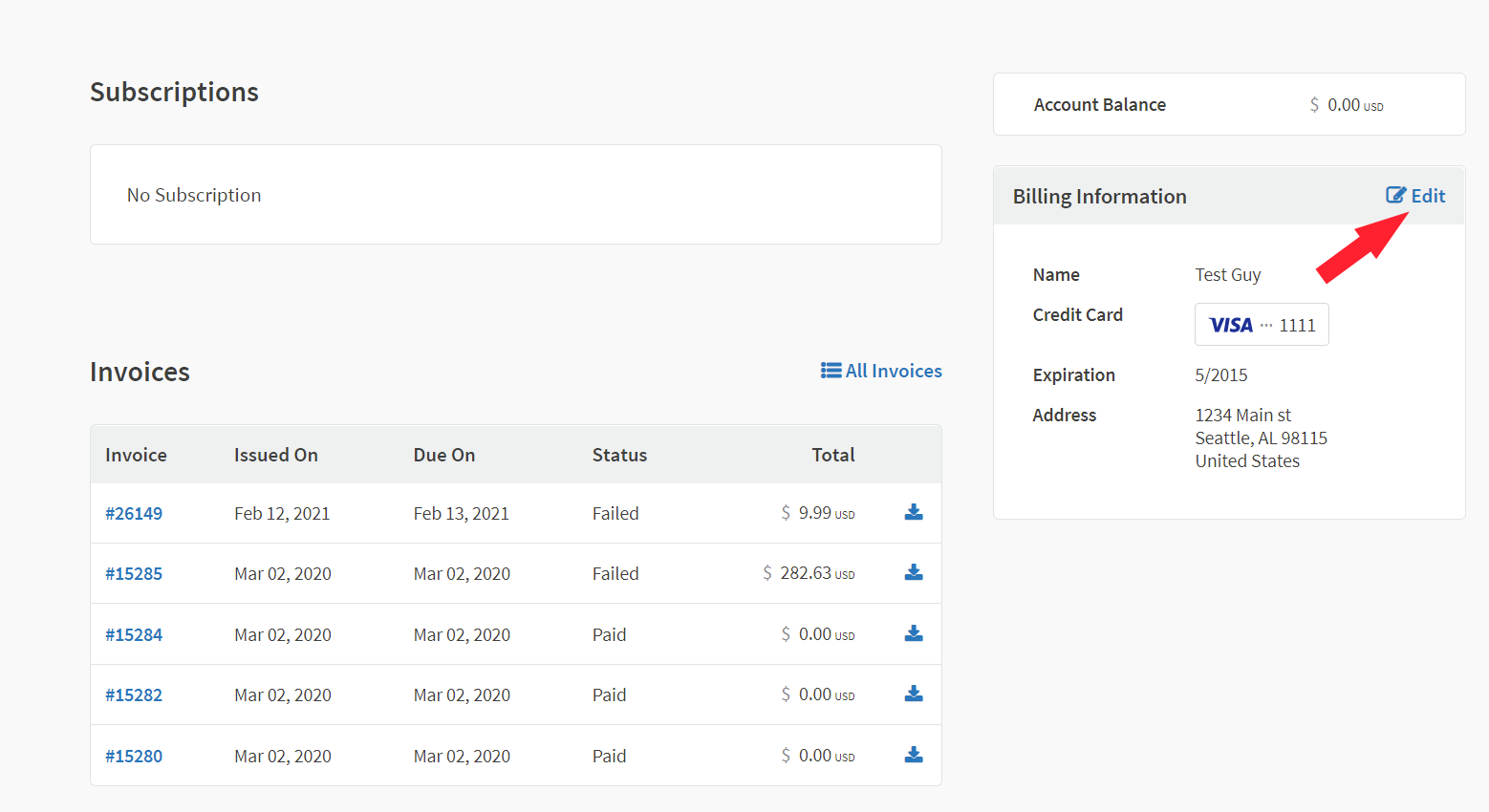Viewport: 1489px width, 812px height.
Task: Click the name Test Guy
Action: [x=1228, y=275]
